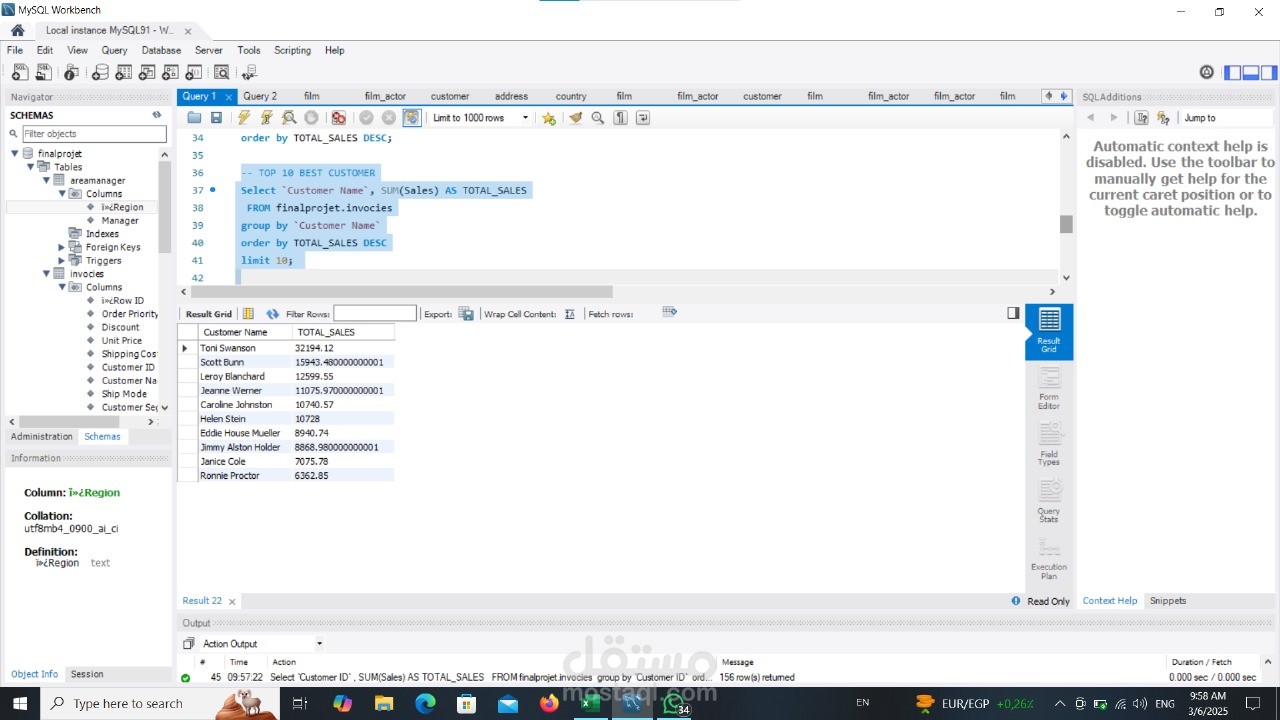Export recordset to external file icon
The height and width of the screenshot is (720, 1280).
(466, 314)
